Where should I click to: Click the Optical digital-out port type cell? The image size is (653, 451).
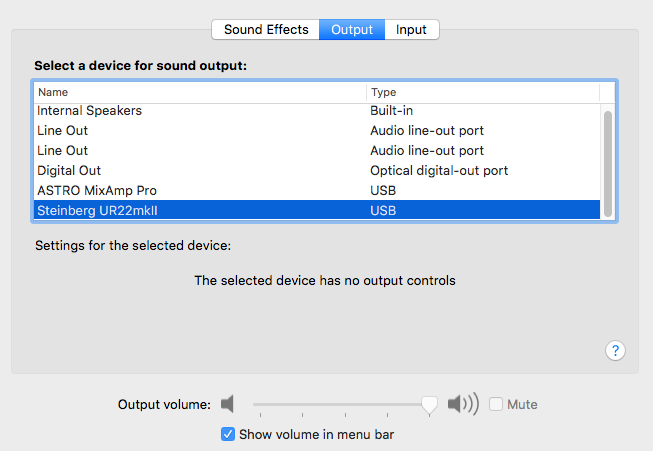tap(439, 170)
